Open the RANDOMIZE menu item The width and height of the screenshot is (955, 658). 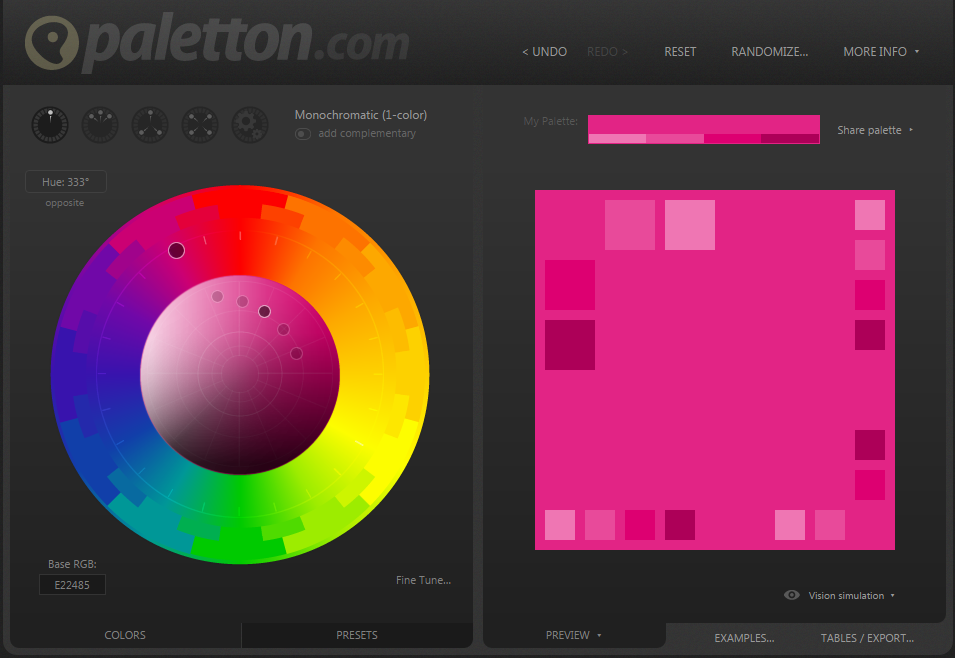(769, 52)
